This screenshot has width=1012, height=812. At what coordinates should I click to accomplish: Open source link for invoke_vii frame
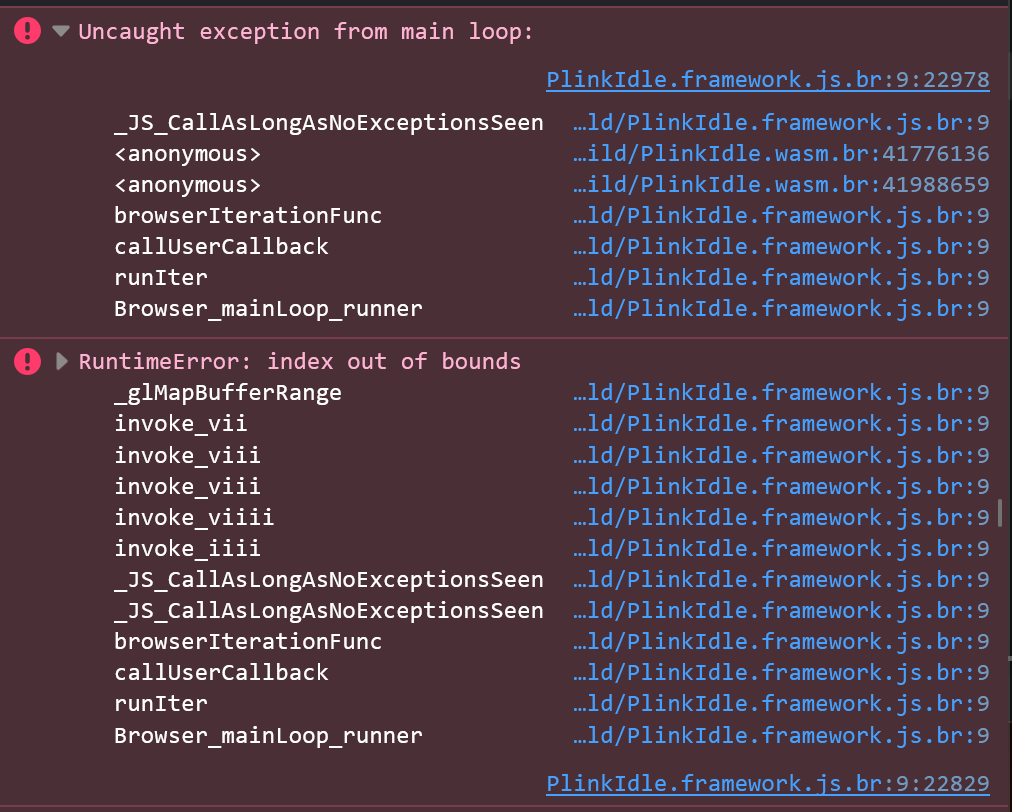pyautogui.click(x=781, y=423)
